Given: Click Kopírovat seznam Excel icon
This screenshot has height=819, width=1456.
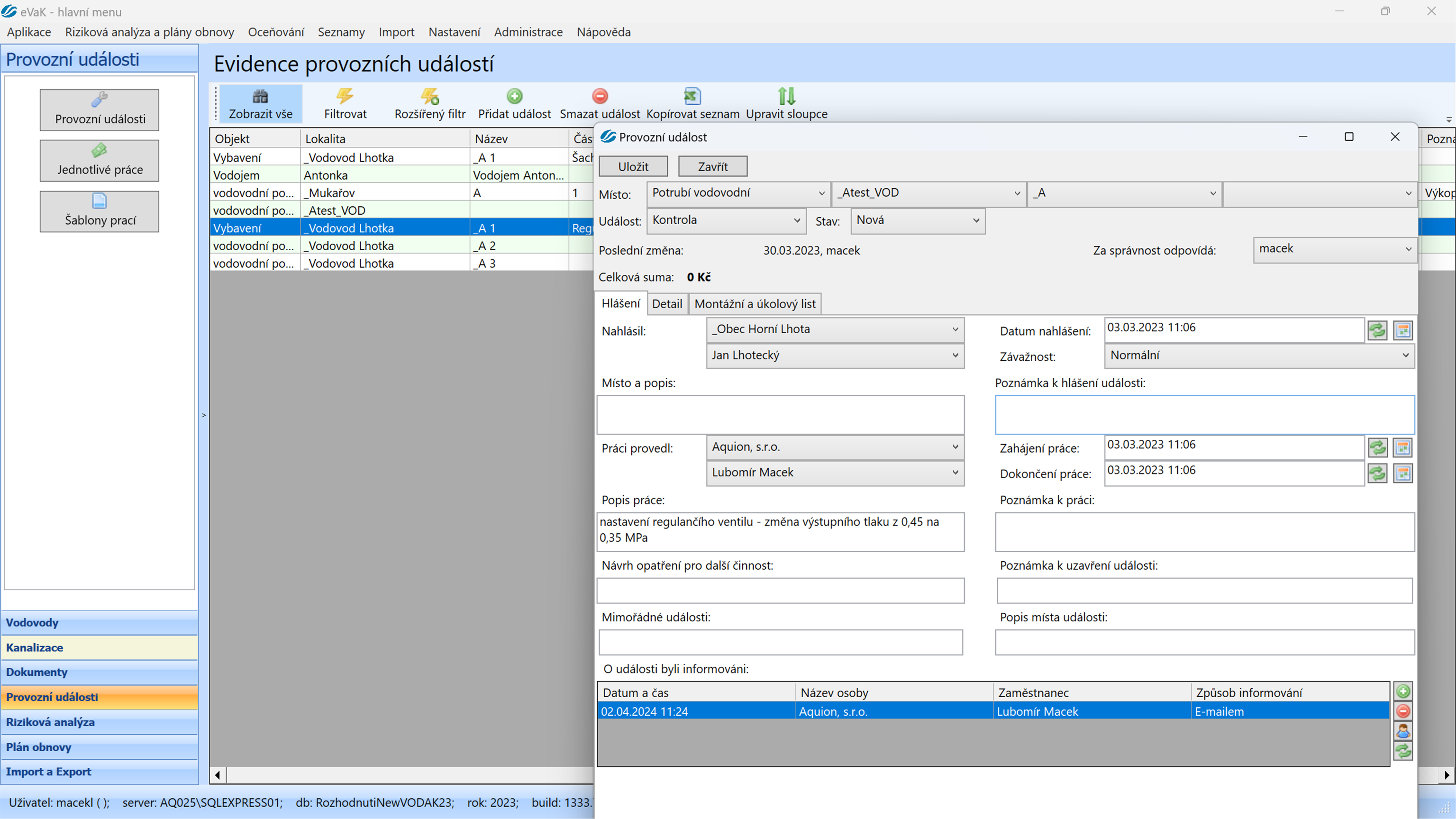Looking at the screenshot, I should point(692,96).
